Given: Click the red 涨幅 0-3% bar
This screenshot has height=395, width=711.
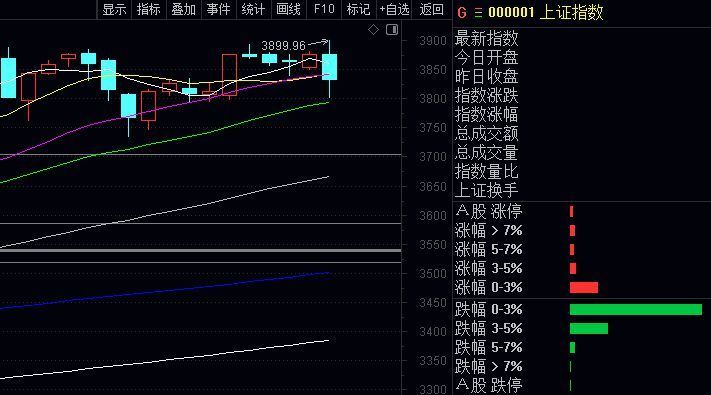Looking at the screenshot, I should tap(584, 288).
